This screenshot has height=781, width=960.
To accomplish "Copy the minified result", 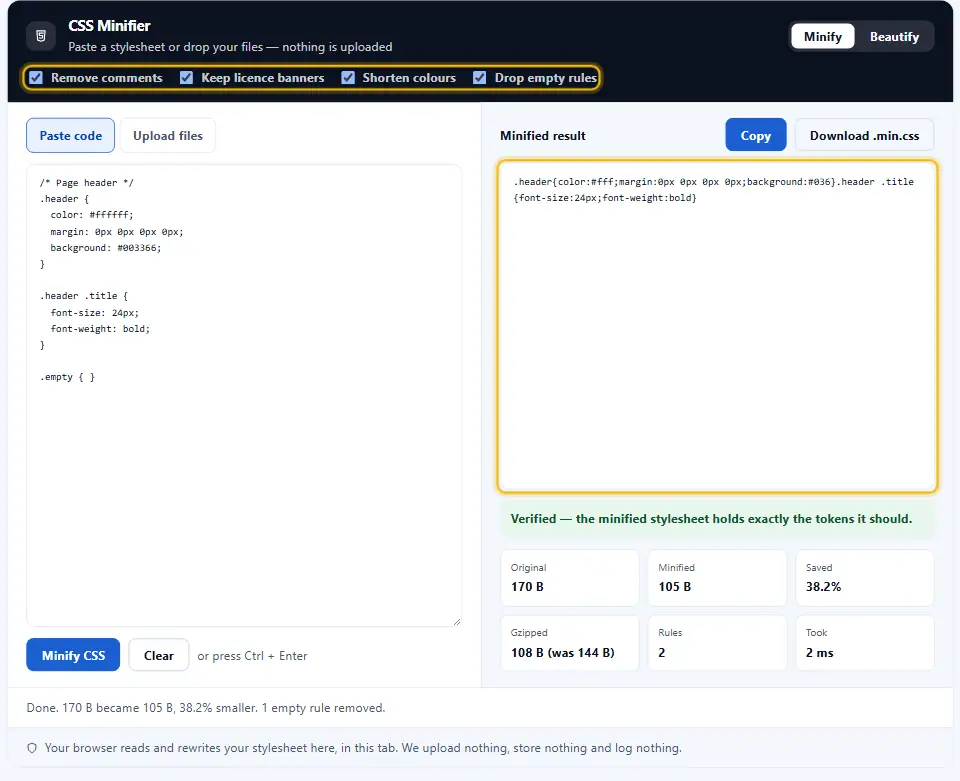I will pos(756,135).
